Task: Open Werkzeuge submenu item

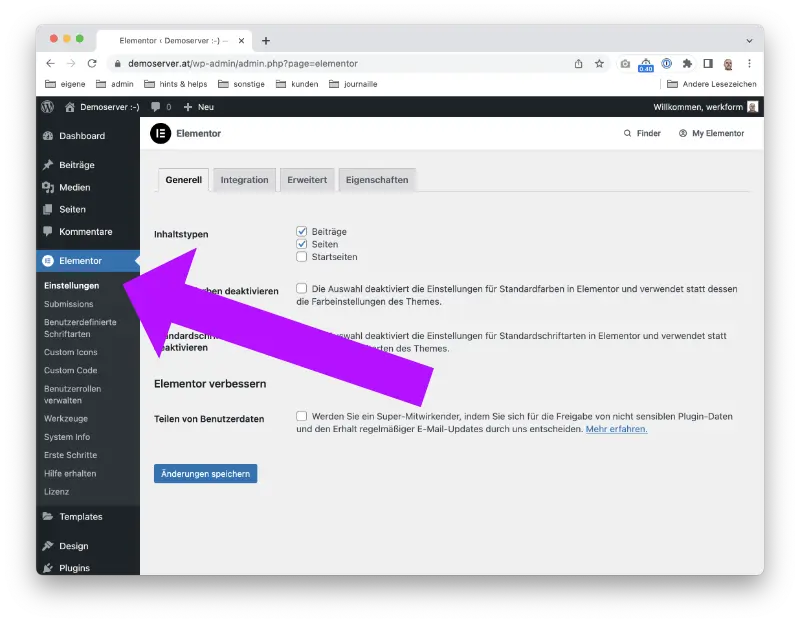Action: point(66,418)
